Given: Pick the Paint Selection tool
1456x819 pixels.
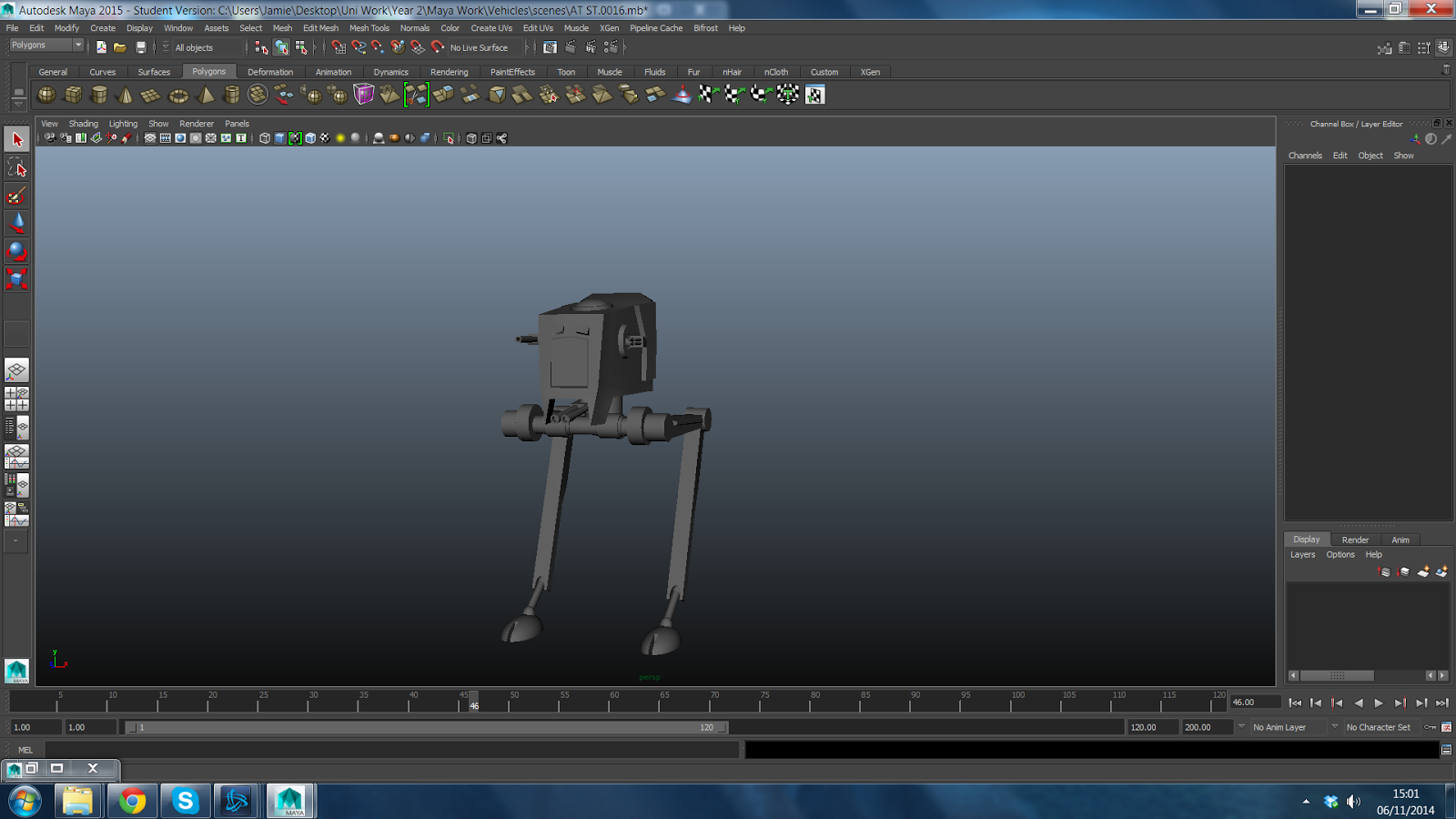Looking at the screenshot, I should pos(16,196).
